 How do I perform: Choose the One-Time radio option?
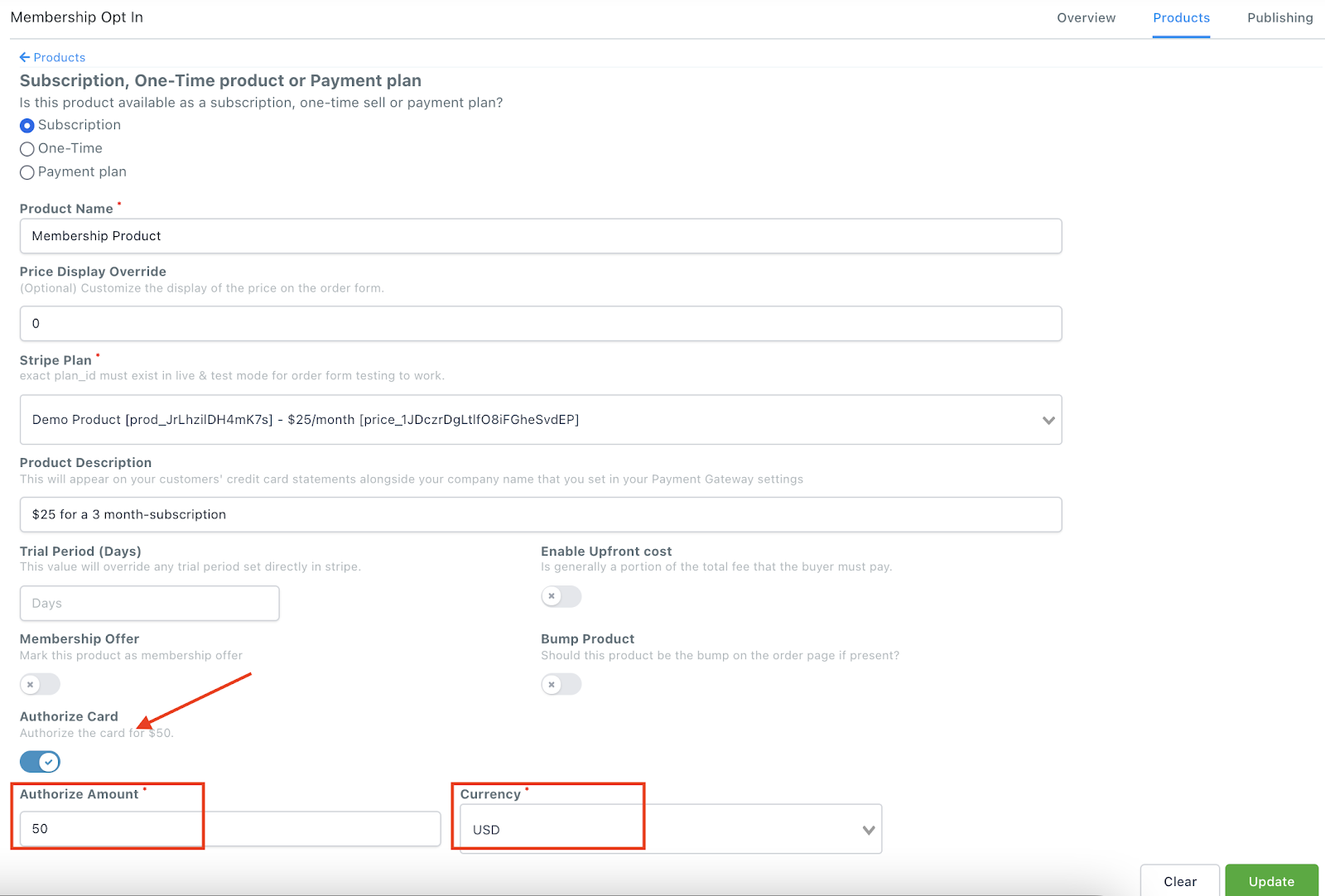(27, 149)
